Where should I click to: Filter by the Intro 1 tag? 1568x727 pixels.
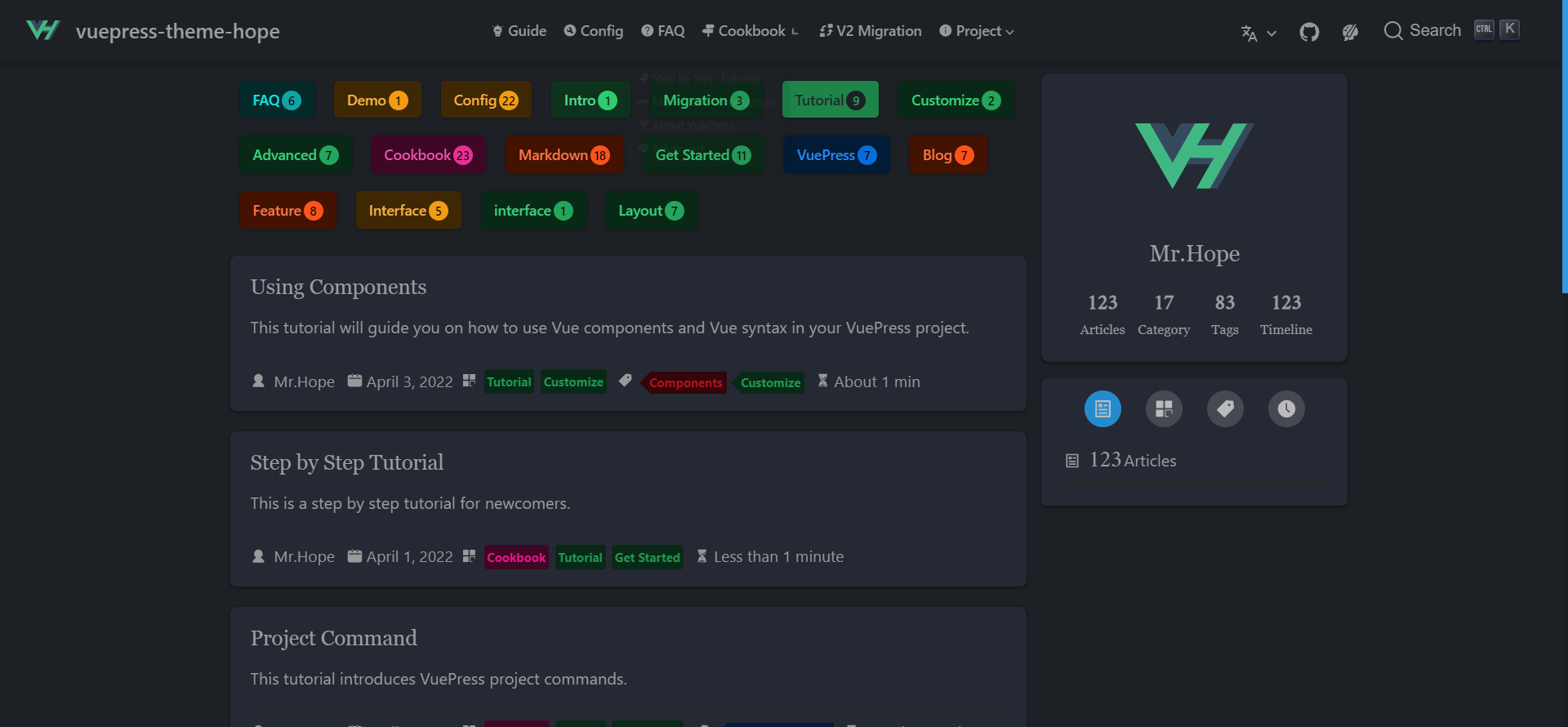click(x=590, y=100)
